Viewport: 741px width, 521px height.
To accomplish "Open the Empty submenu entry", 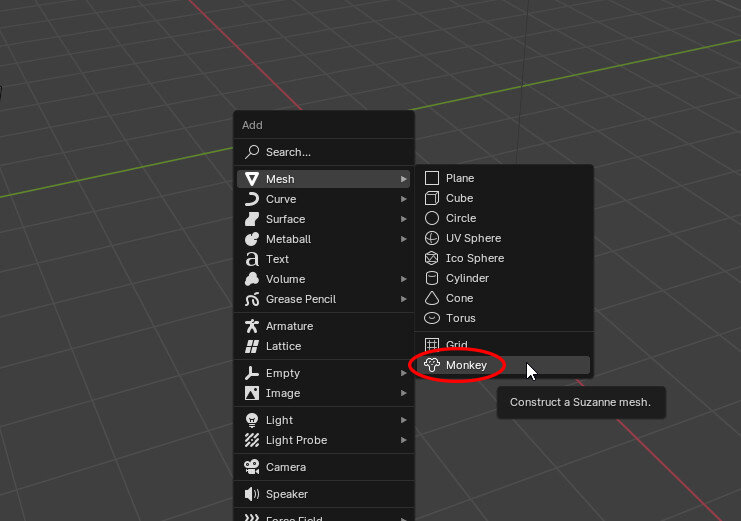I will pyautogui.click(x=324, y=373).
